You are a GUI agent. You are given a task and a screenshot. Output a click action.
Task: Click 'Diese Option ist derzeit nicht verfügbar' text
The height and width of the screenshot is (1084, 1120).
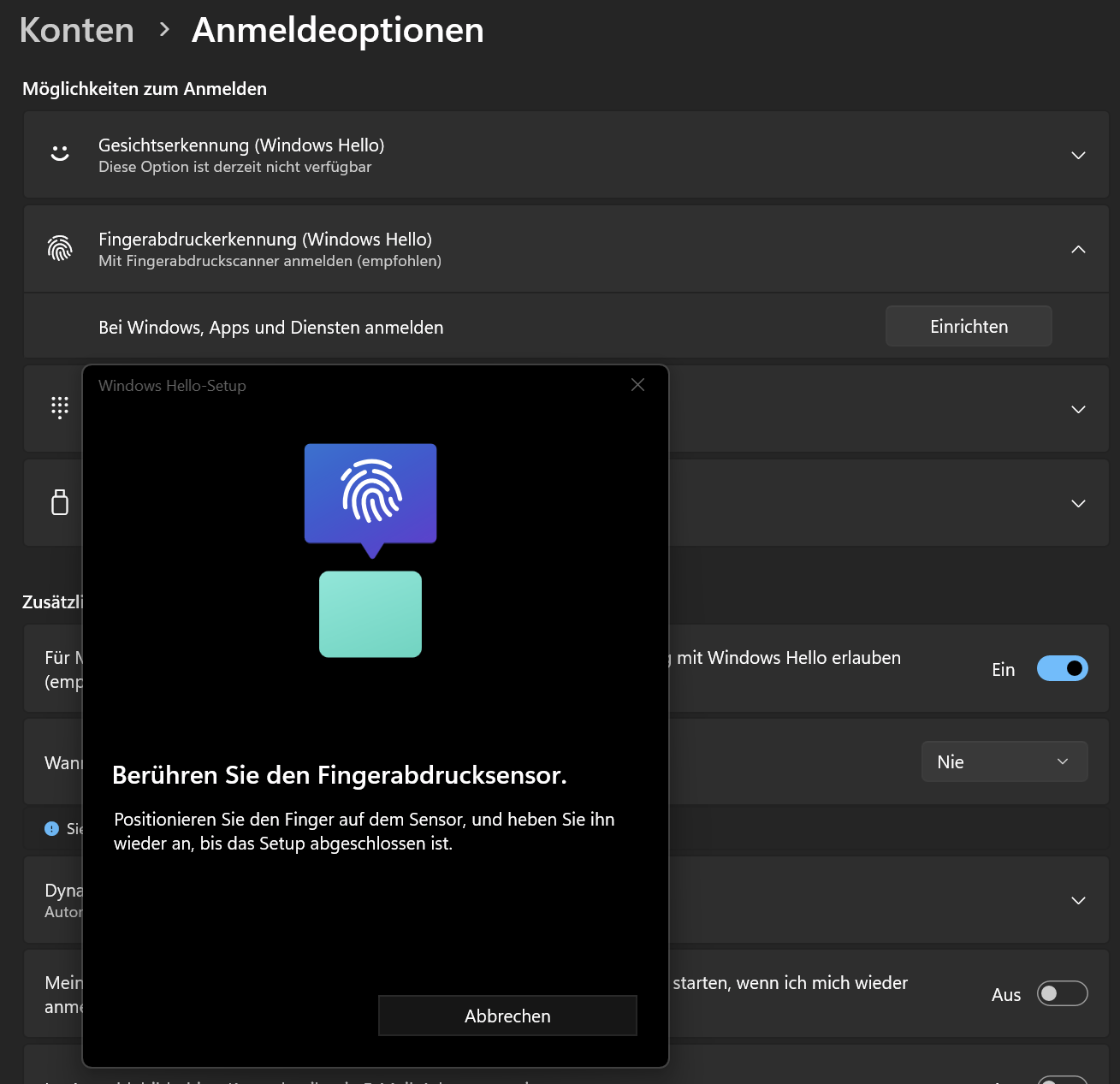click(x=235, y=167)
